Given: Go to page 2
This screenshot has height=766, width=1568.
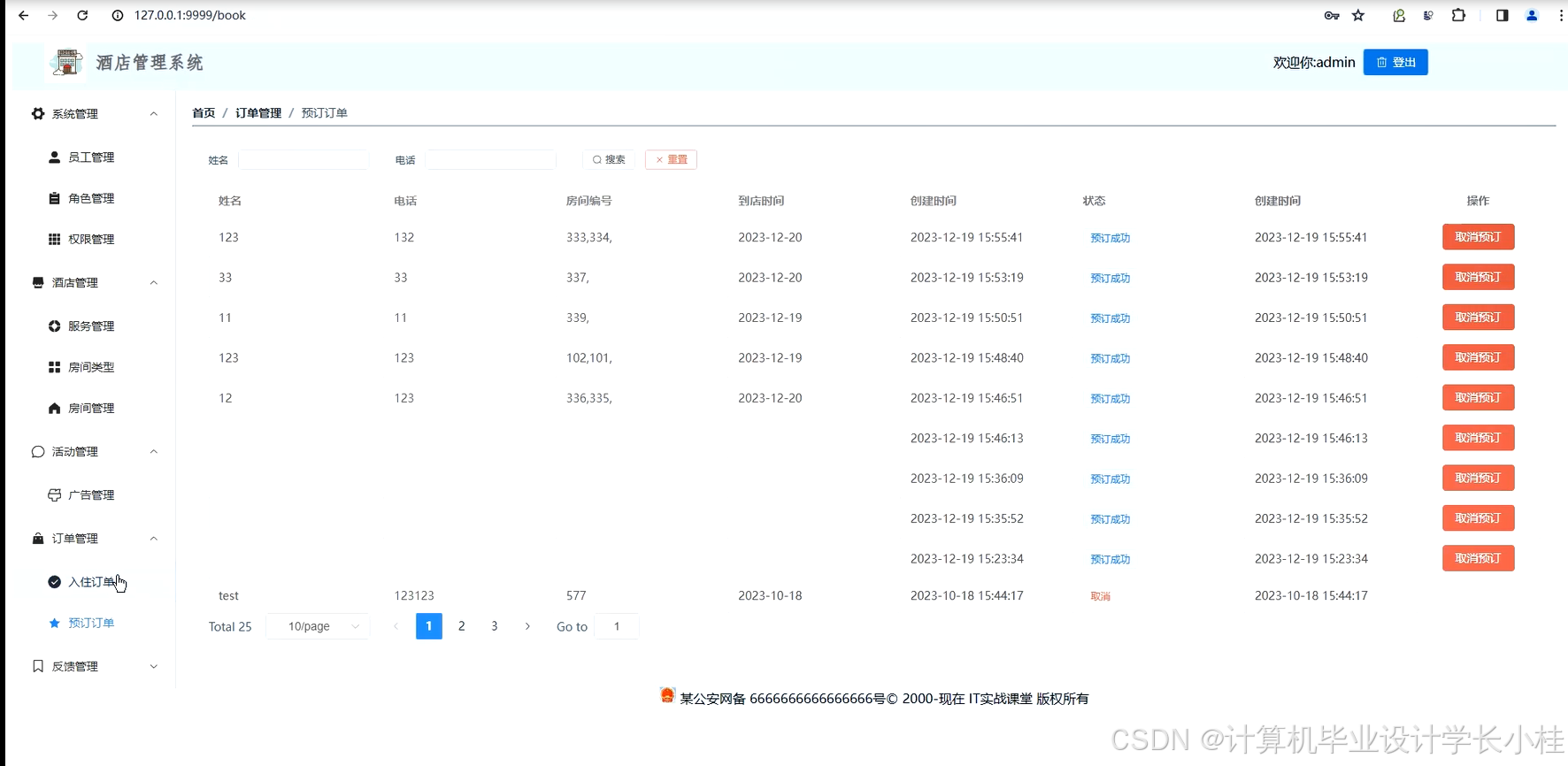Looking at the screenshot, I should point(462,626).
